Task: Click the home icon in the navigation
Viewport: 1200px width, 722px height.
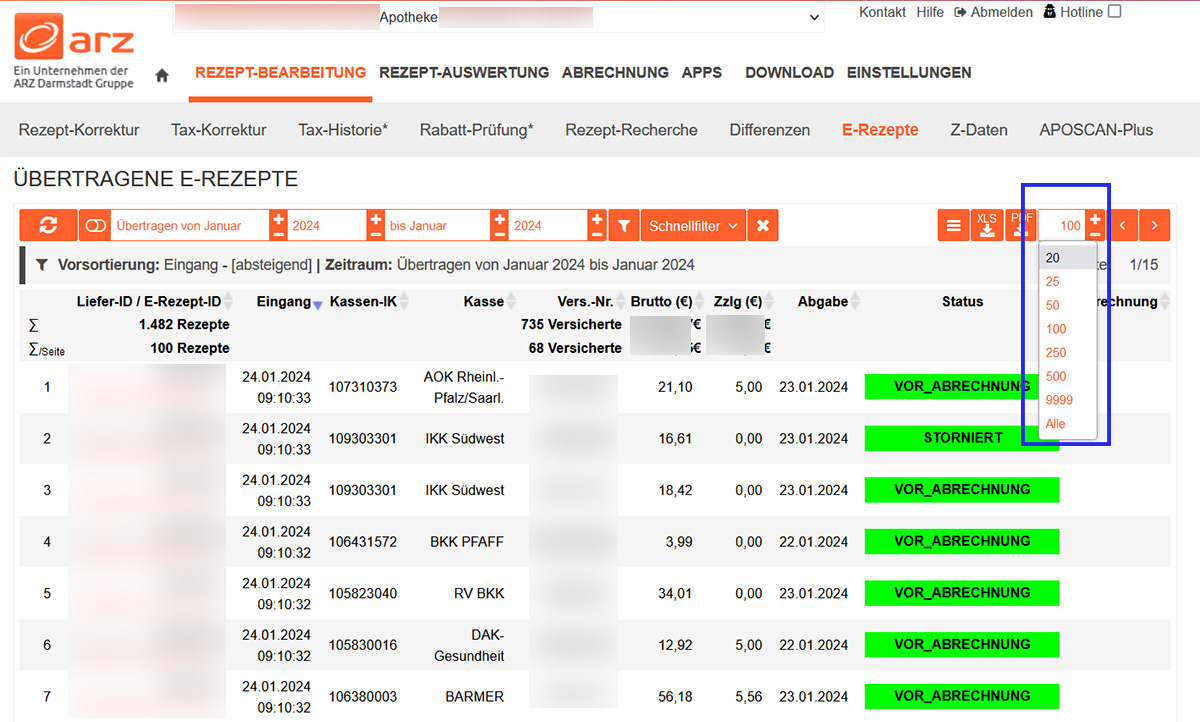Action: [x=162, y=75]
